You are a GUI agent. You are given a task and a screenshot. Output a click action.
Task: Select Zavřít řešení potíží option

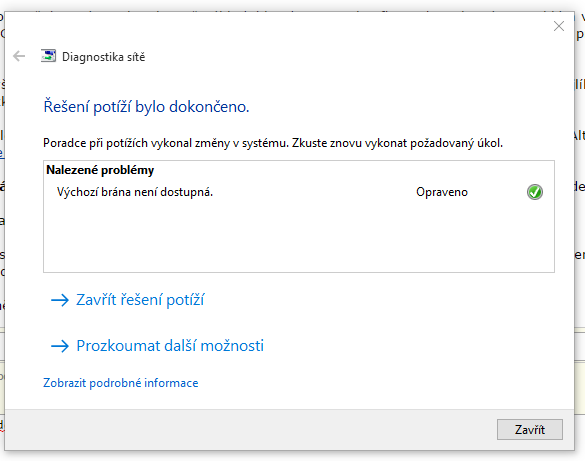tap(140, 300)
